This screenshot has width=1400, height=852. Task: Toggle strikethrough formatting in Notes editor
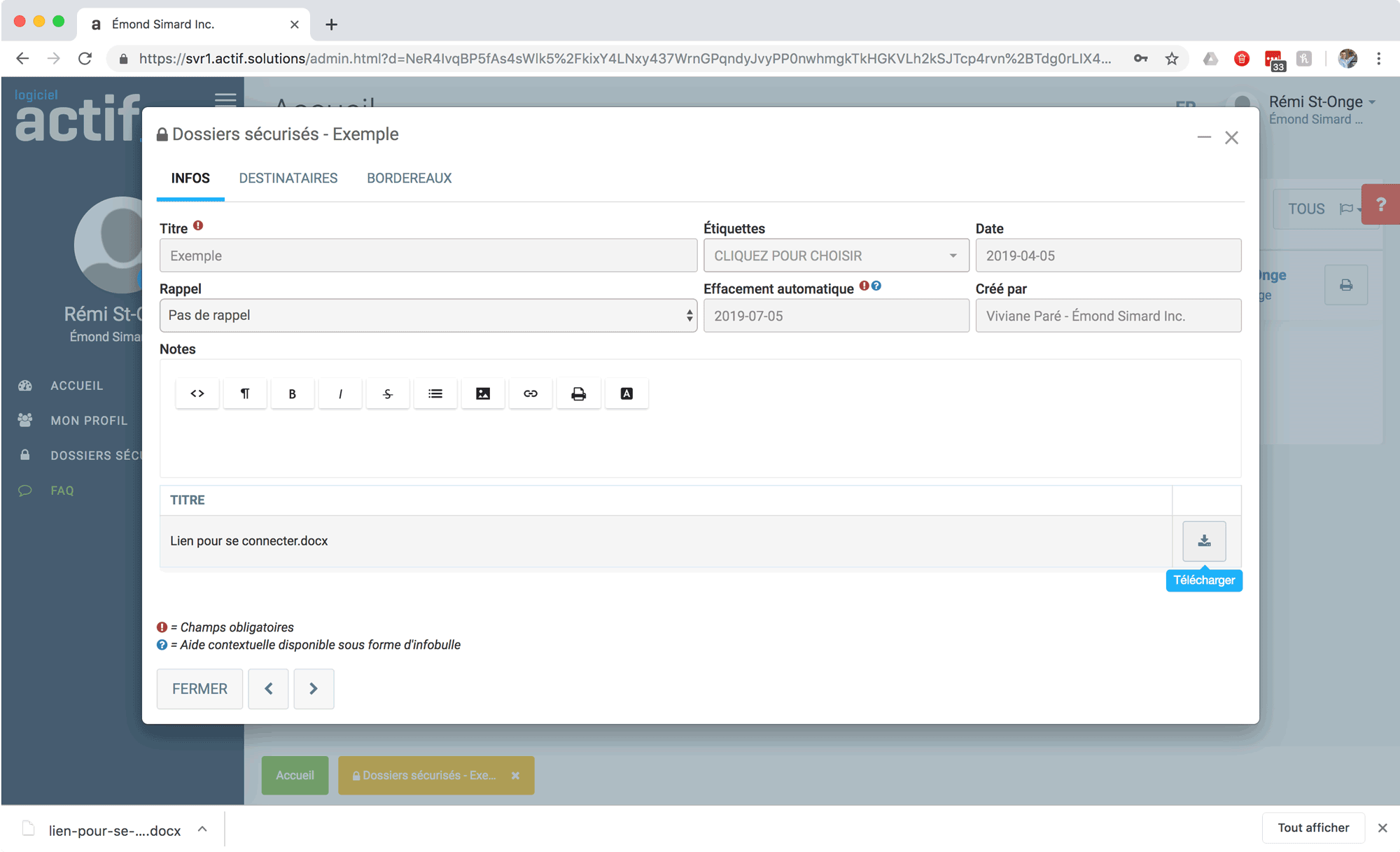tap(388, 393)
